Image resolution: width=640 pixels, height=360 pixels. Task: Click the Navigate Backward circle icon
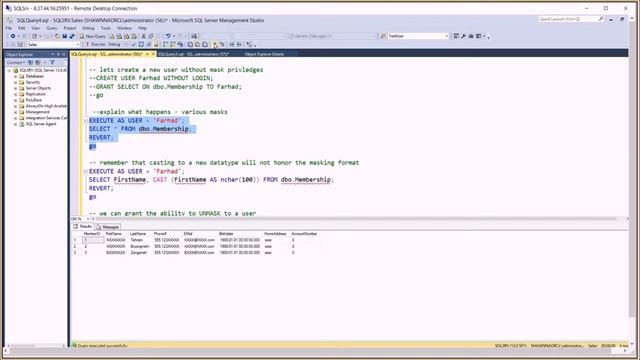[13, 36]
